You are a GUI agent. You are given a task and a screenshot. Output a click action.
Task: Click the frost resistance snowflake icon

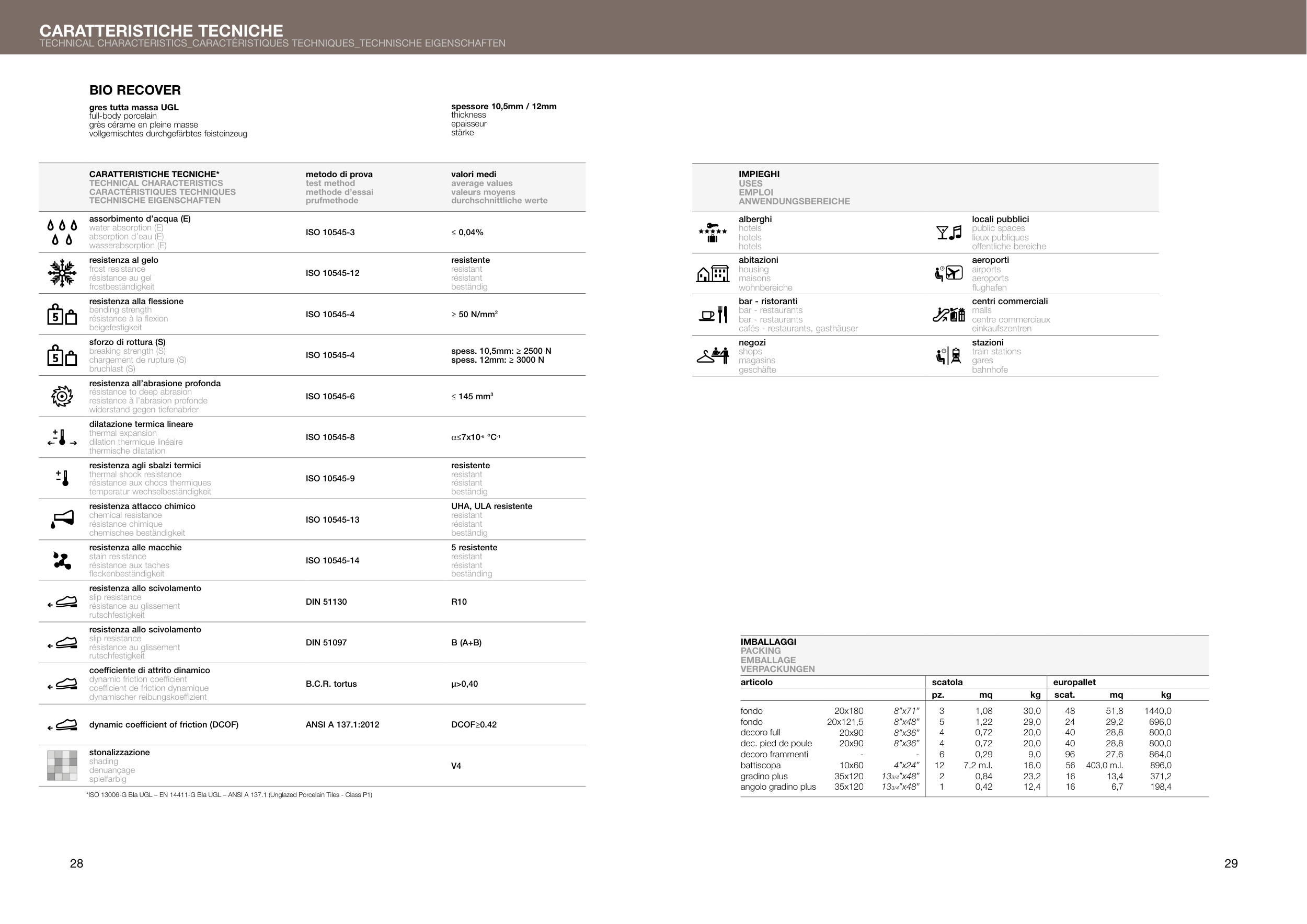(62, 273)
